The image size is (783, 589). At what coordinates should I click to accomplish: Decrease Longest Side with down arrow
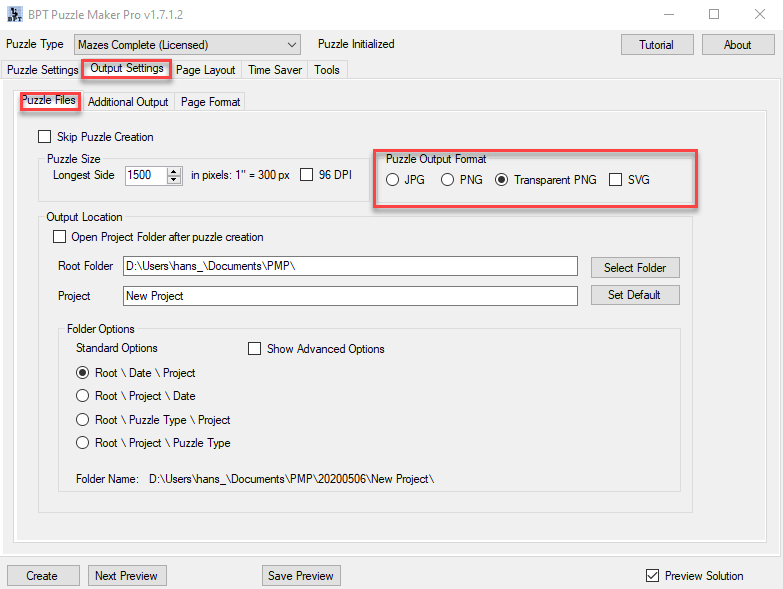[x=174, y=180]
